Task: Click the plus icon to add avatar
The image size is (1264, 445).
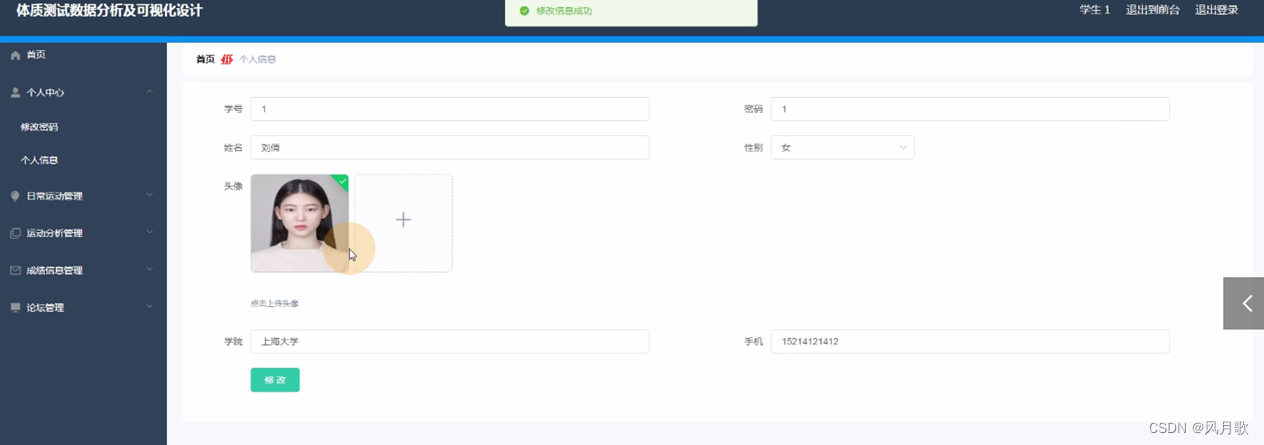Action: point(403,219)
